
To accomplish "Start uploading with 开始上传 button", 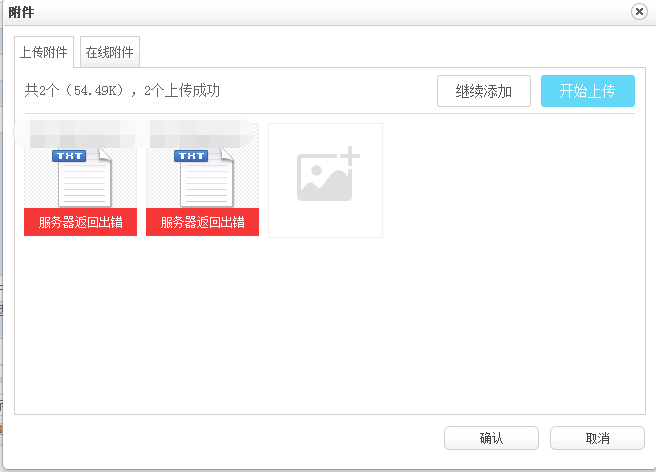I will click(587, 91).
